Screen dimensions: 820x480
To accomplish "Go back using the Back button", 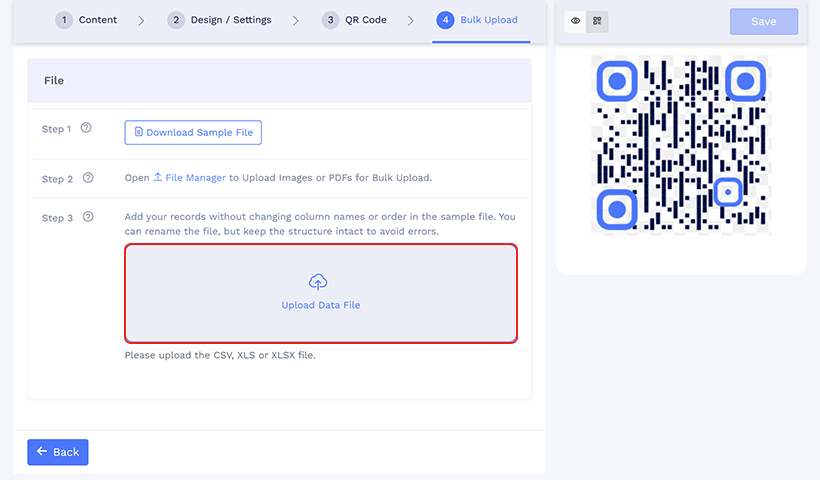I will [58, 452].
